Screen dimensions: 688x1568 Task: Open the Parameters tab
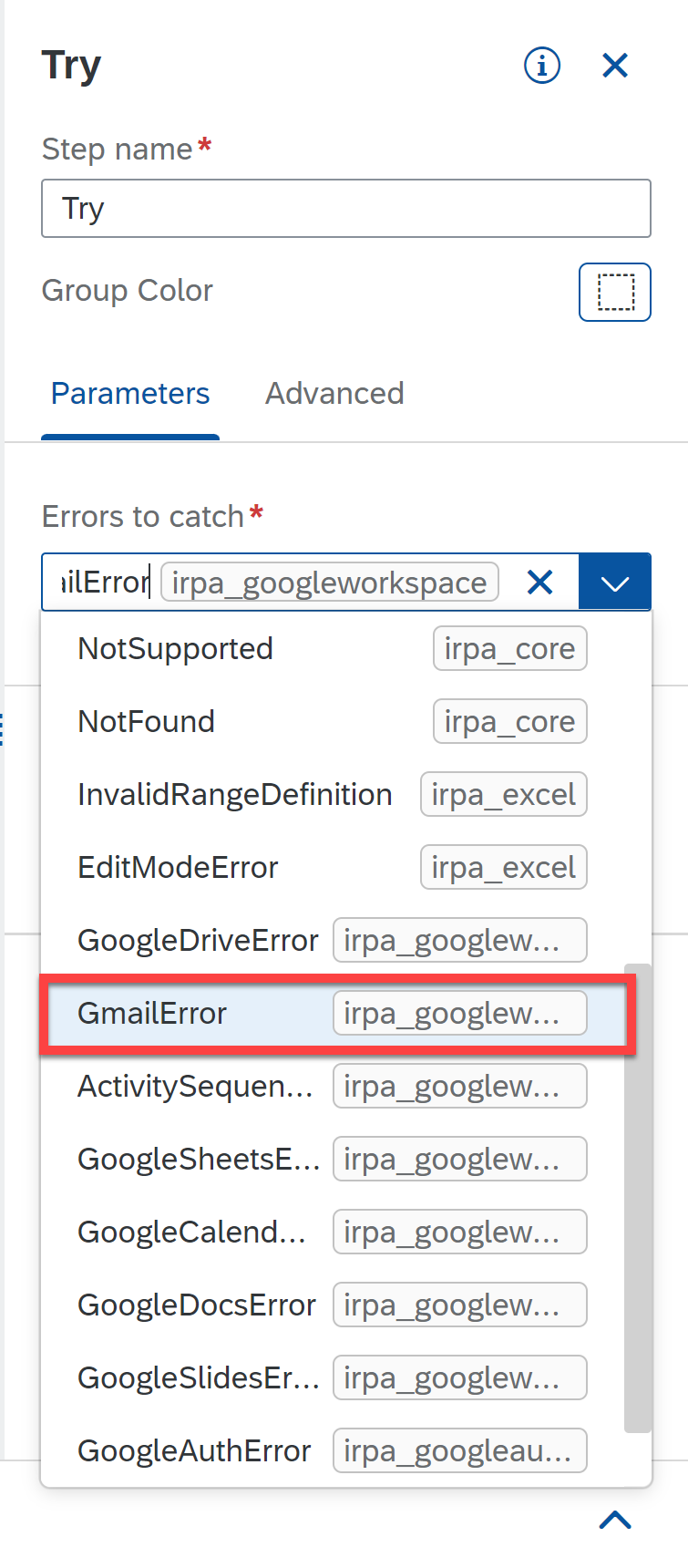(130, 393)
